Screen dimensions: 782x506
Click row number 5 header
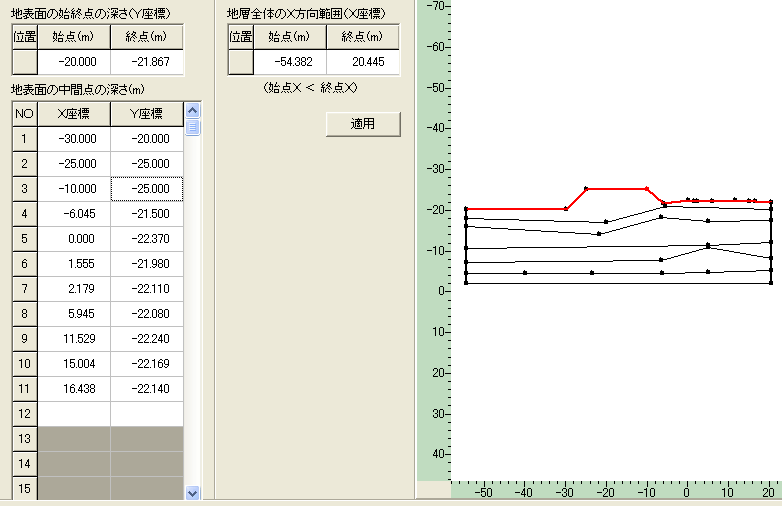tap(24, 239)
